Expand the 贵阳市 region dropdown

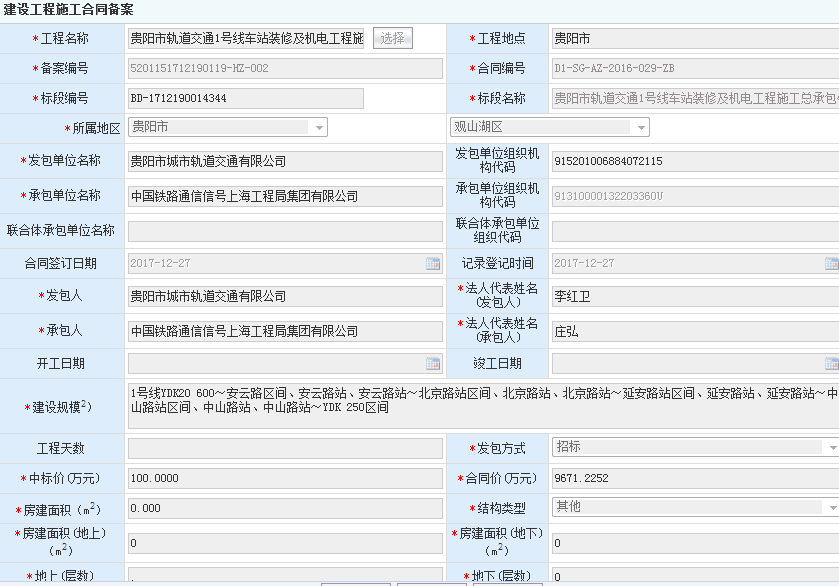point(319,127)
